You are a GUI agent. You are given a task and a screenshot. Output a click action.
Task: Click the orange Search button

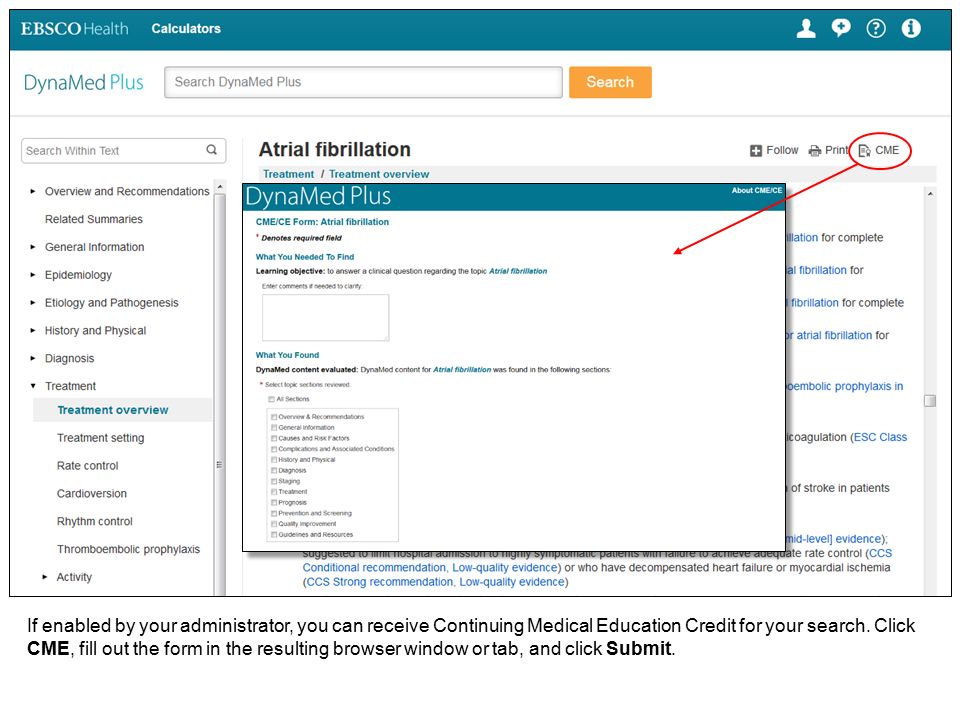tap(610, 82)
